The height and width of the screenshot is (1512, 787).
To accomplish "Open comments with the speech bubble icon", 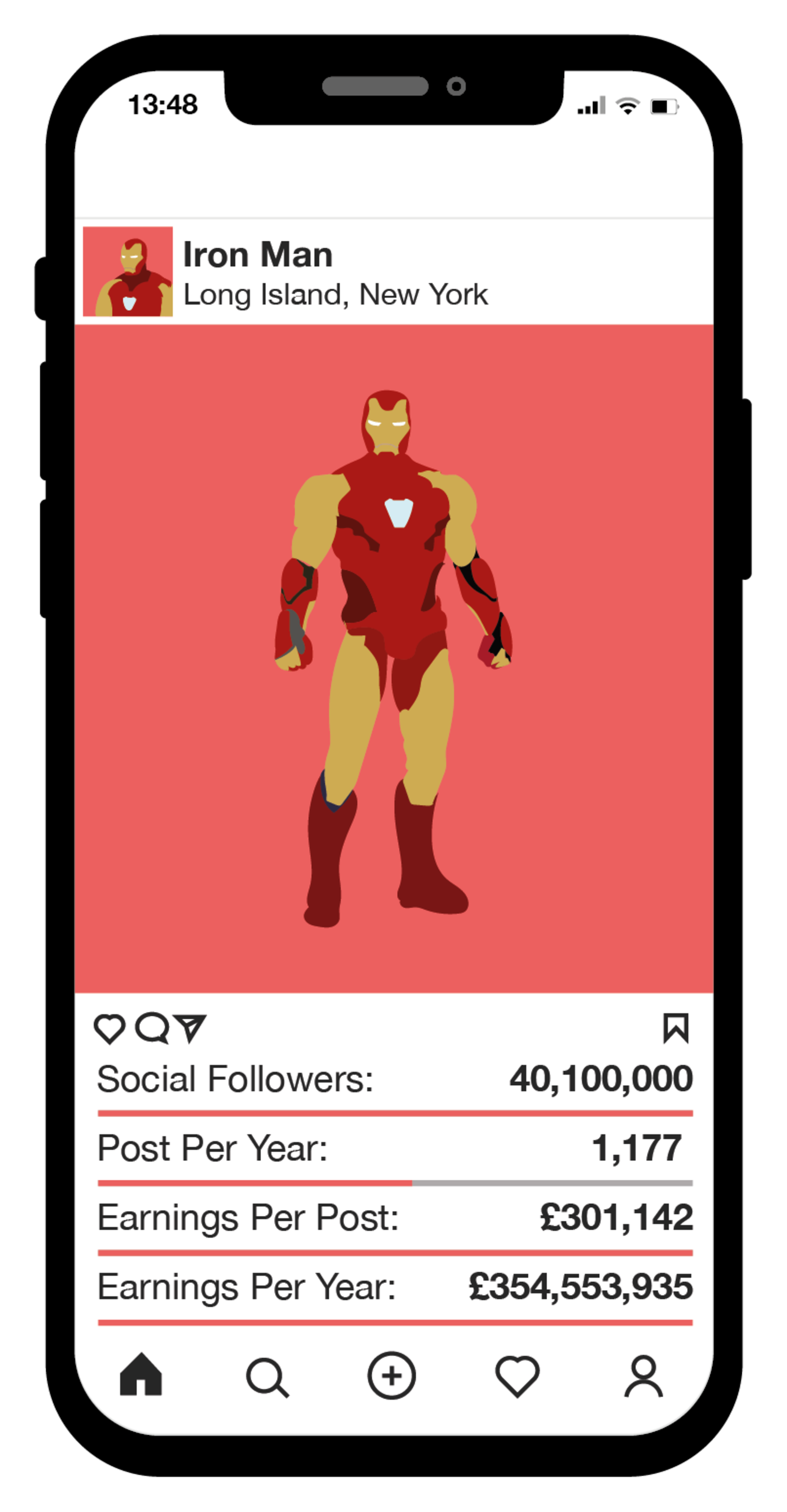I will pyautogui.click(x=152, y=1028).
